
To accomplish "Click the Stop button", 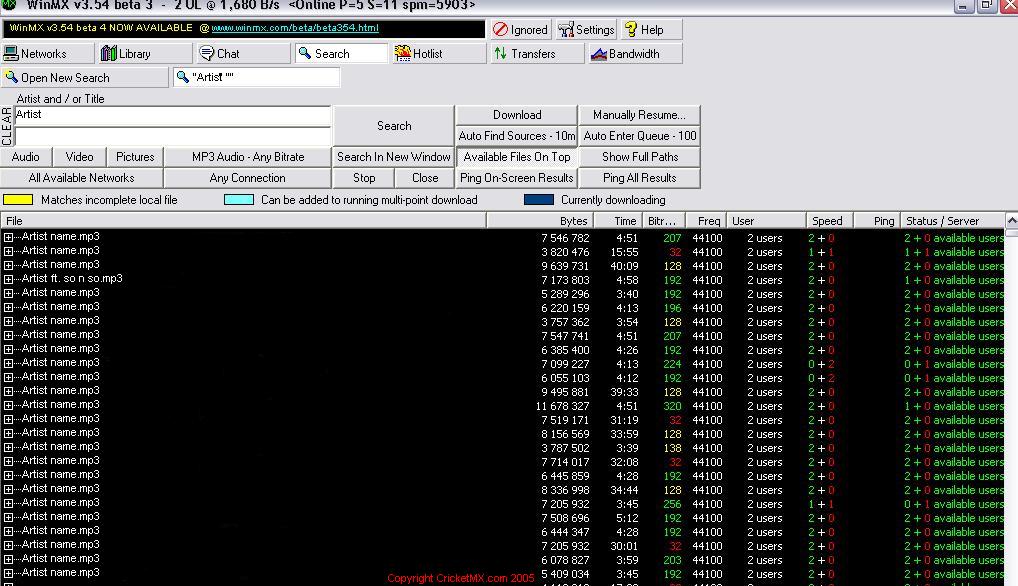I will (364, 178).
